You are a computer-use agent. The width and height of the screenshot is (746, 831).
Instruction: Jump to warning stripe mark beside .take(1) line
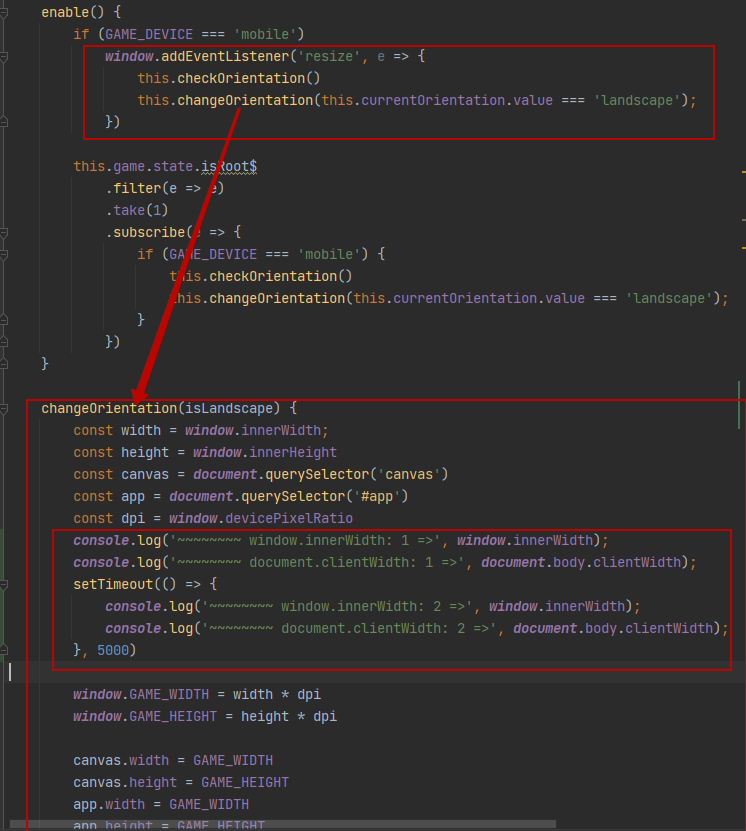click(743, 219)
